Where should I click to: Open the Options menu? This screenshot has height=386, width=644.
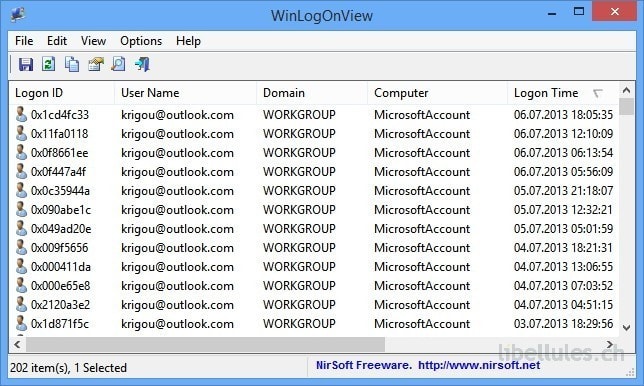click(x=141, y=41)
